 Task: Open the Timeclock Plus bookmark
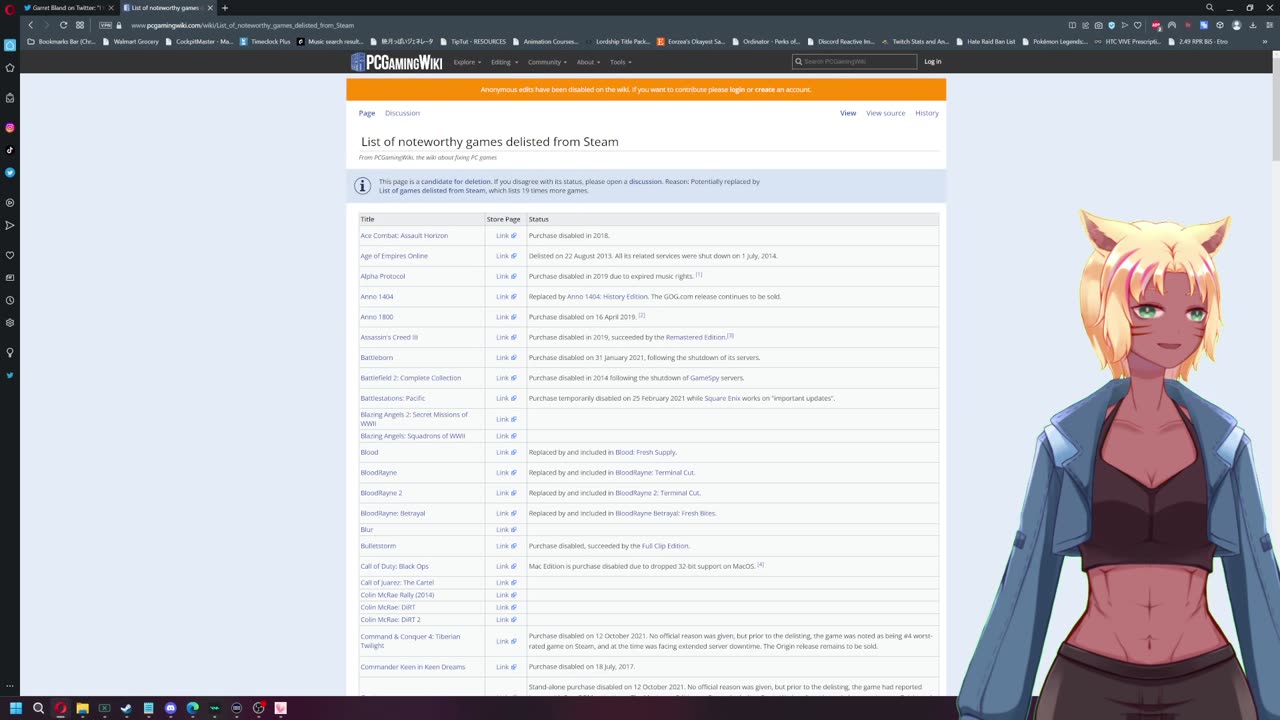[x=265, y=42]
